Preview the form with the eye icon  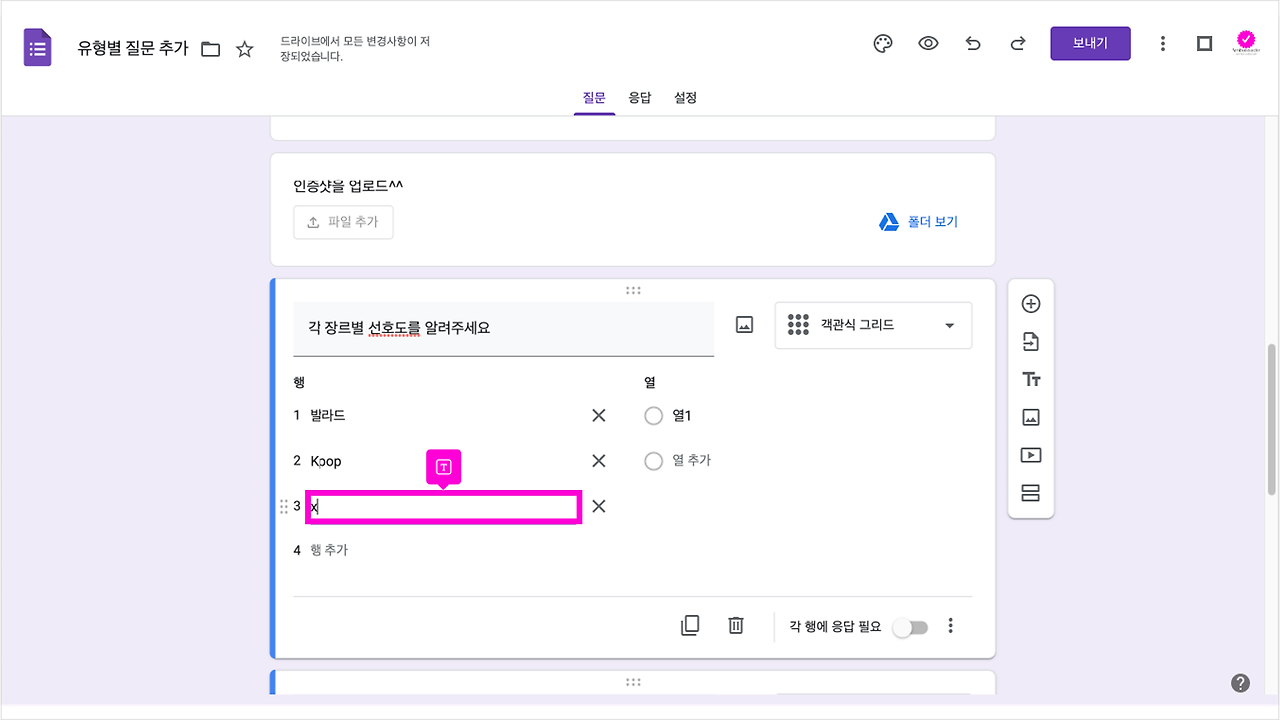[928, 43]
